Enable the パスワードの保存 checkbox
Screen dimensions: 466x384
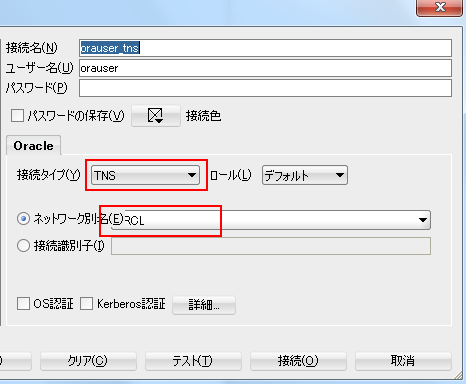point(17,116)
